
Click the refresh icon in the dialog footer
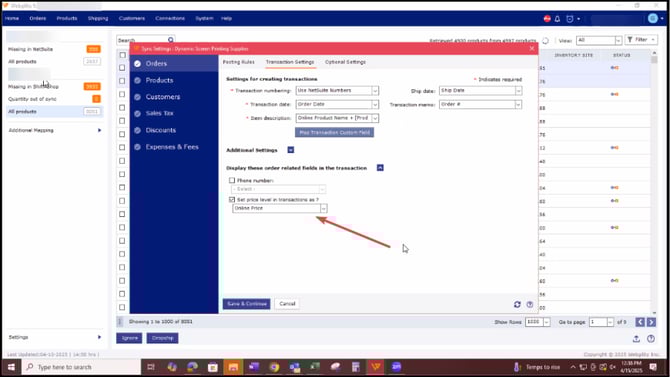point(517,304)
